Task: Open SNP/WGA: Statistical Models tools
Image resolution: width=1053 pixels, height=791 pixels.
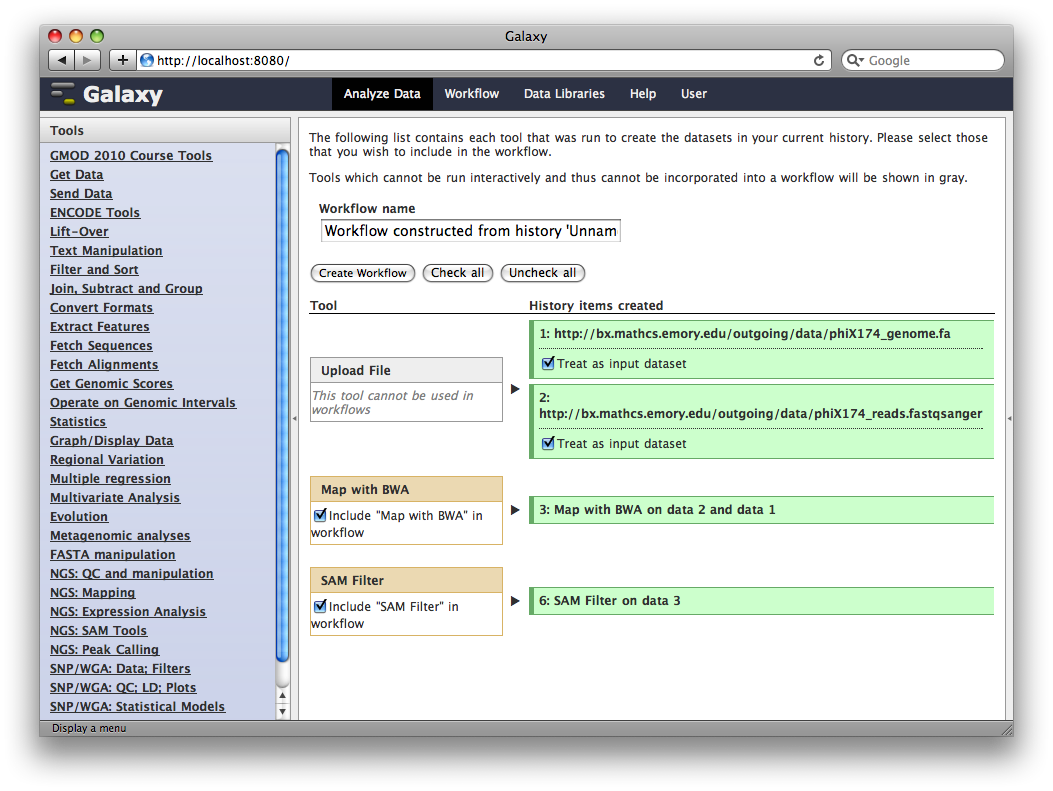Action: (x=138, y=706)
